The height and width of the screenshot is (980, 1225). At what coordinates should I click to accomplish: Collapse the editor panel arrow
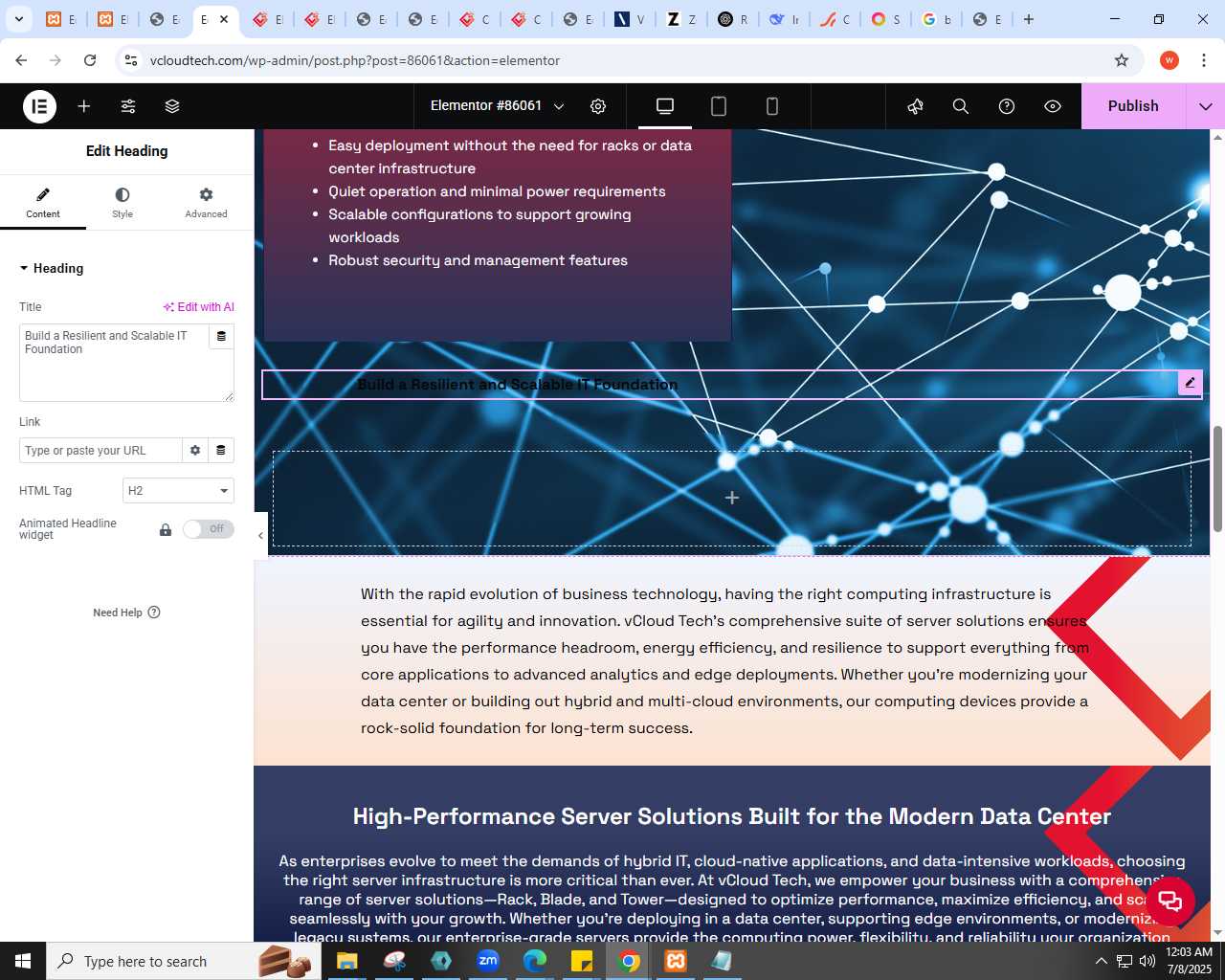(x=260, y=536)
